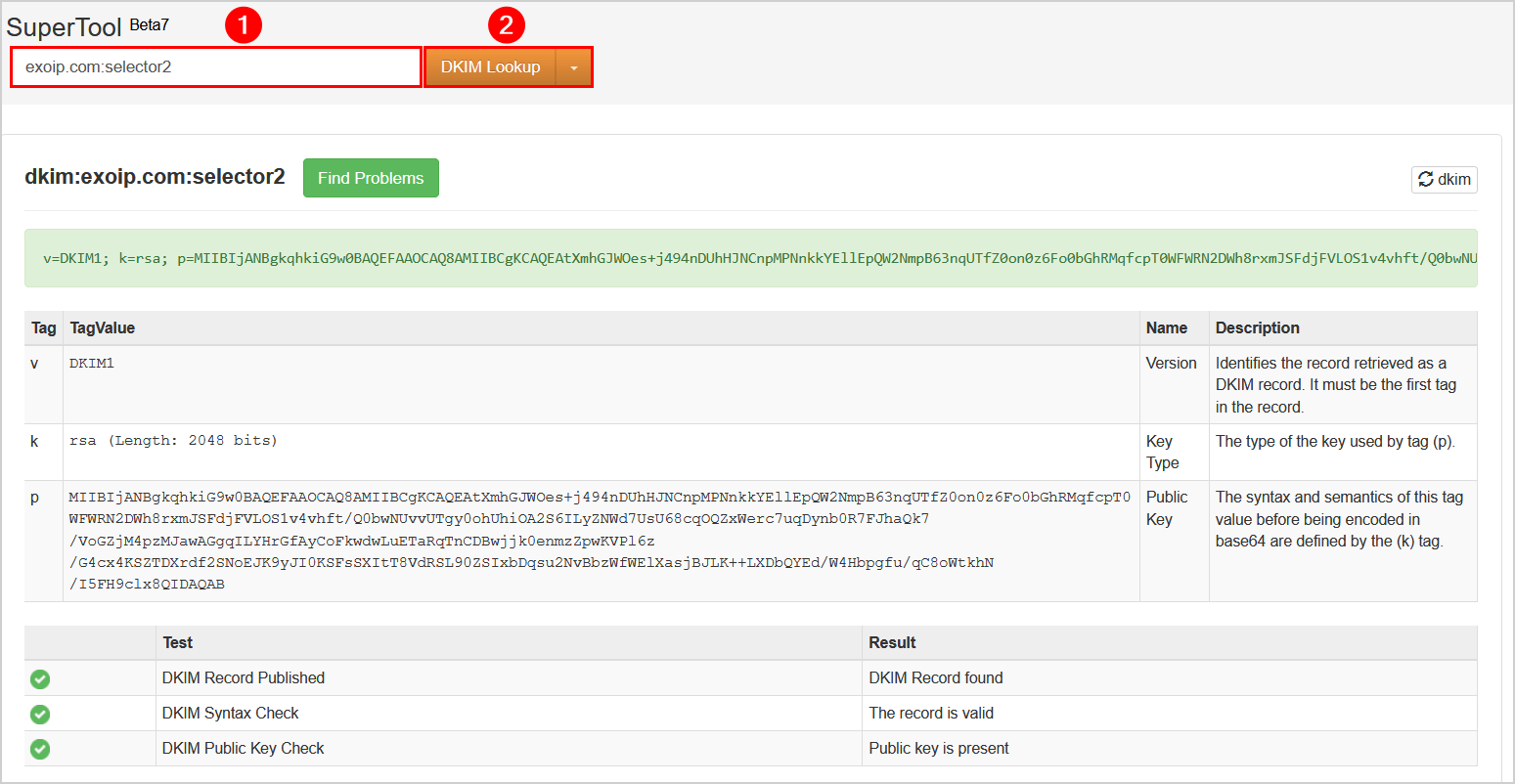The image size is (1515, 784).
Task: Click the circular refresh arrows inside the dkim button
Action: [1427, 179]
